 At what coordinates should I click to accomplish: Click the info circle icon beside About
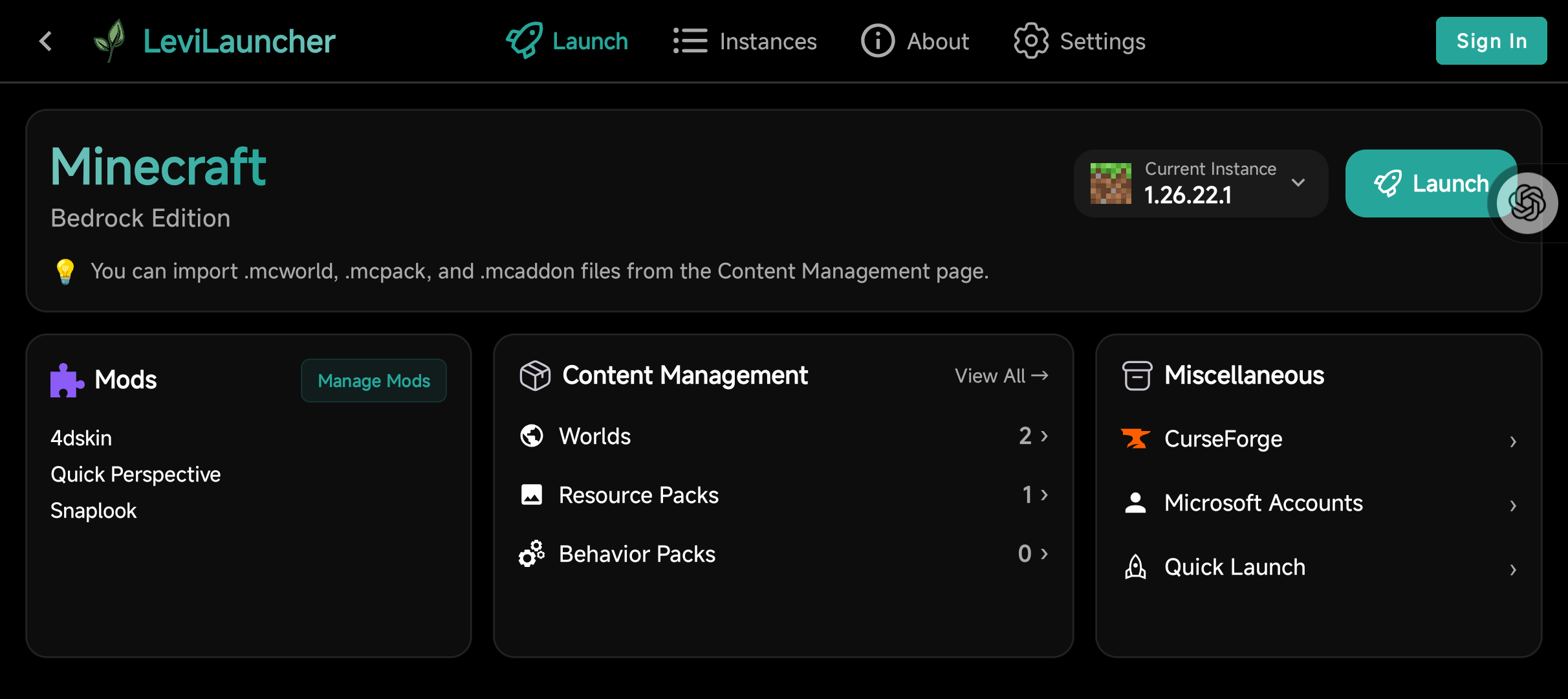[878, 41]
